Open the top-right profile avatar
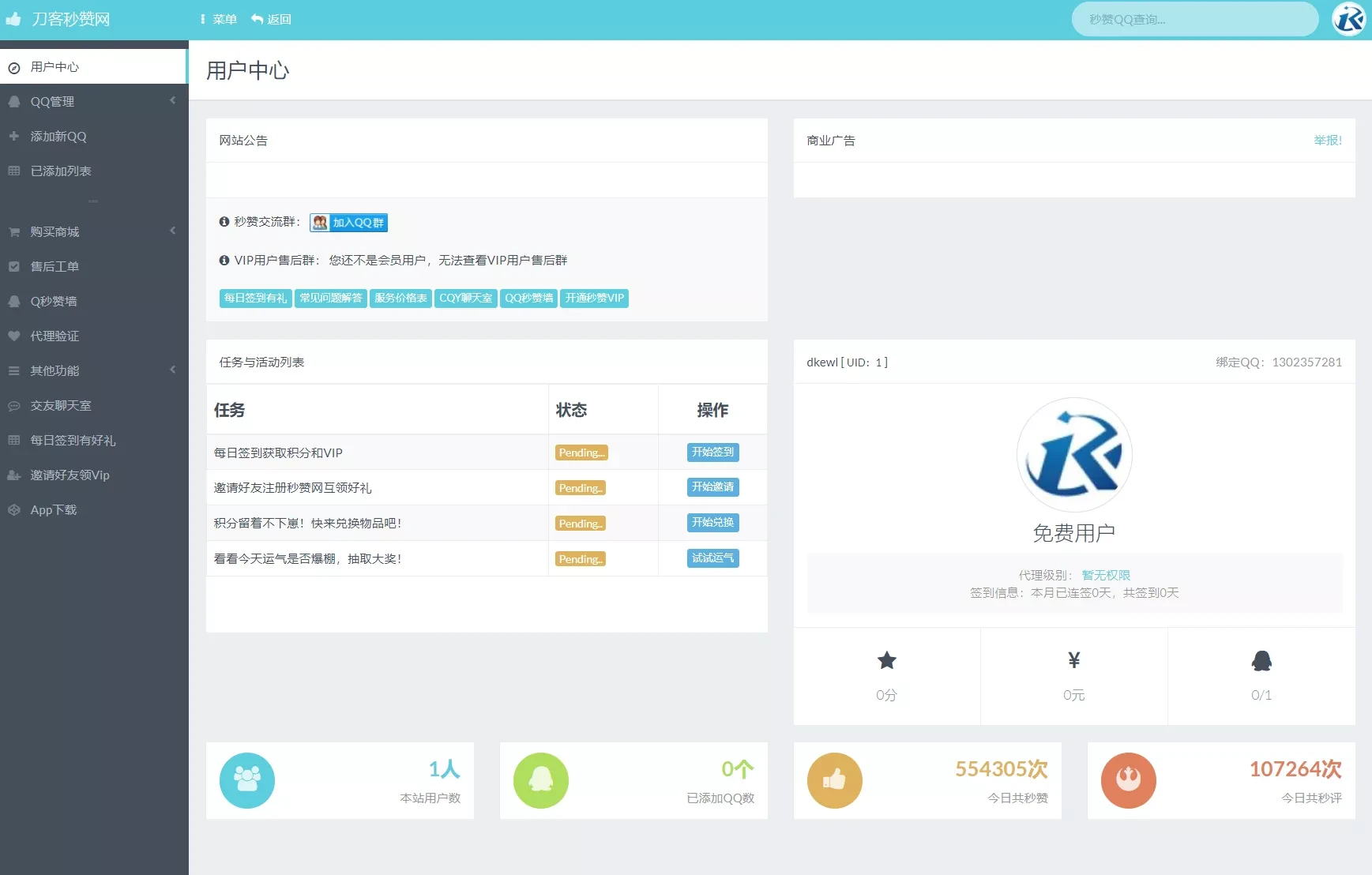This screenshot has width=1372, height=875. (1348, 19)
